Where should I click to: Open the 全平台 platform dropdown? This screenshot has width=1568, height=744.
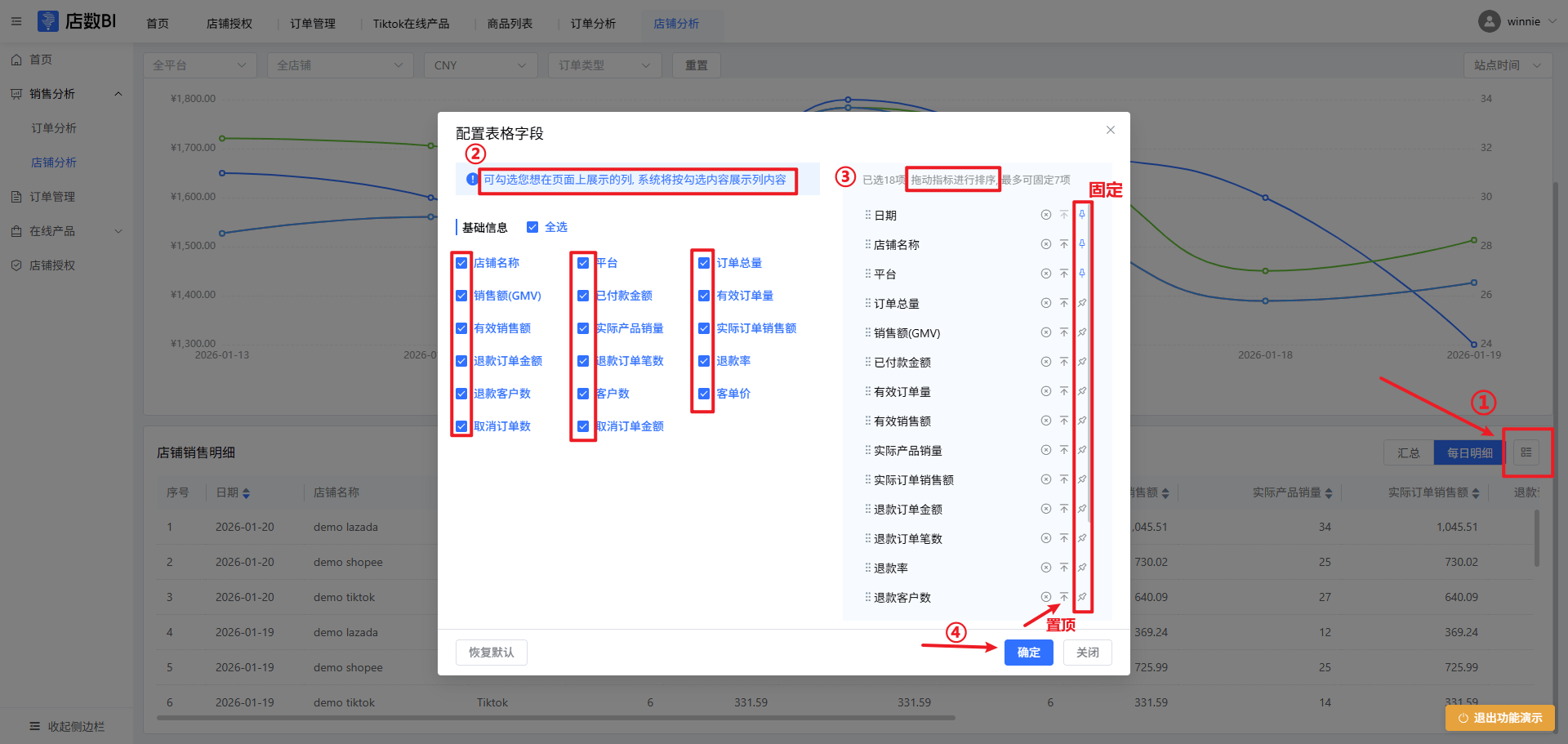199,65
